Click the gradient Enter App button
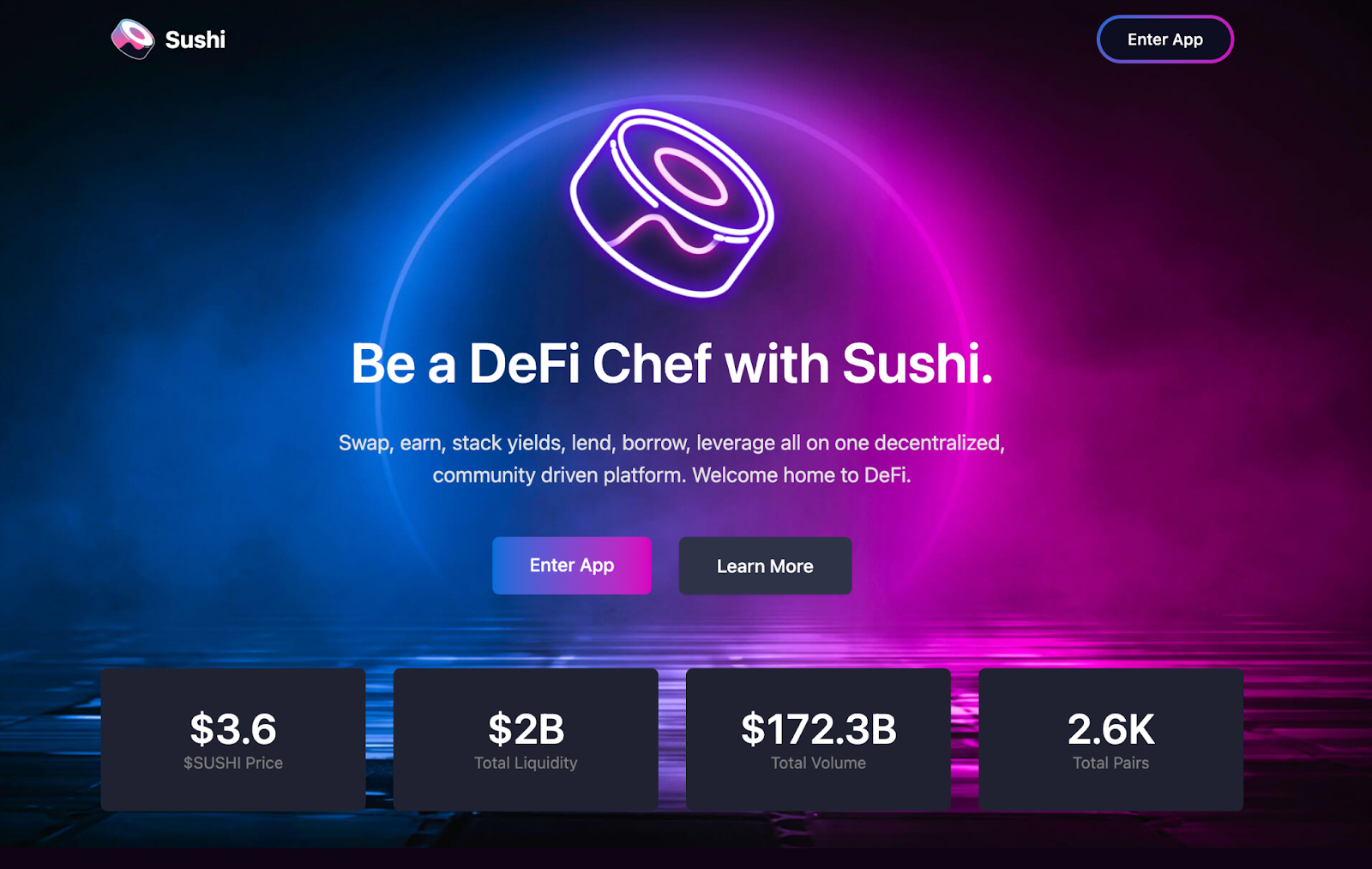This screenshot has width=1372, height=869. click(572, 565)
